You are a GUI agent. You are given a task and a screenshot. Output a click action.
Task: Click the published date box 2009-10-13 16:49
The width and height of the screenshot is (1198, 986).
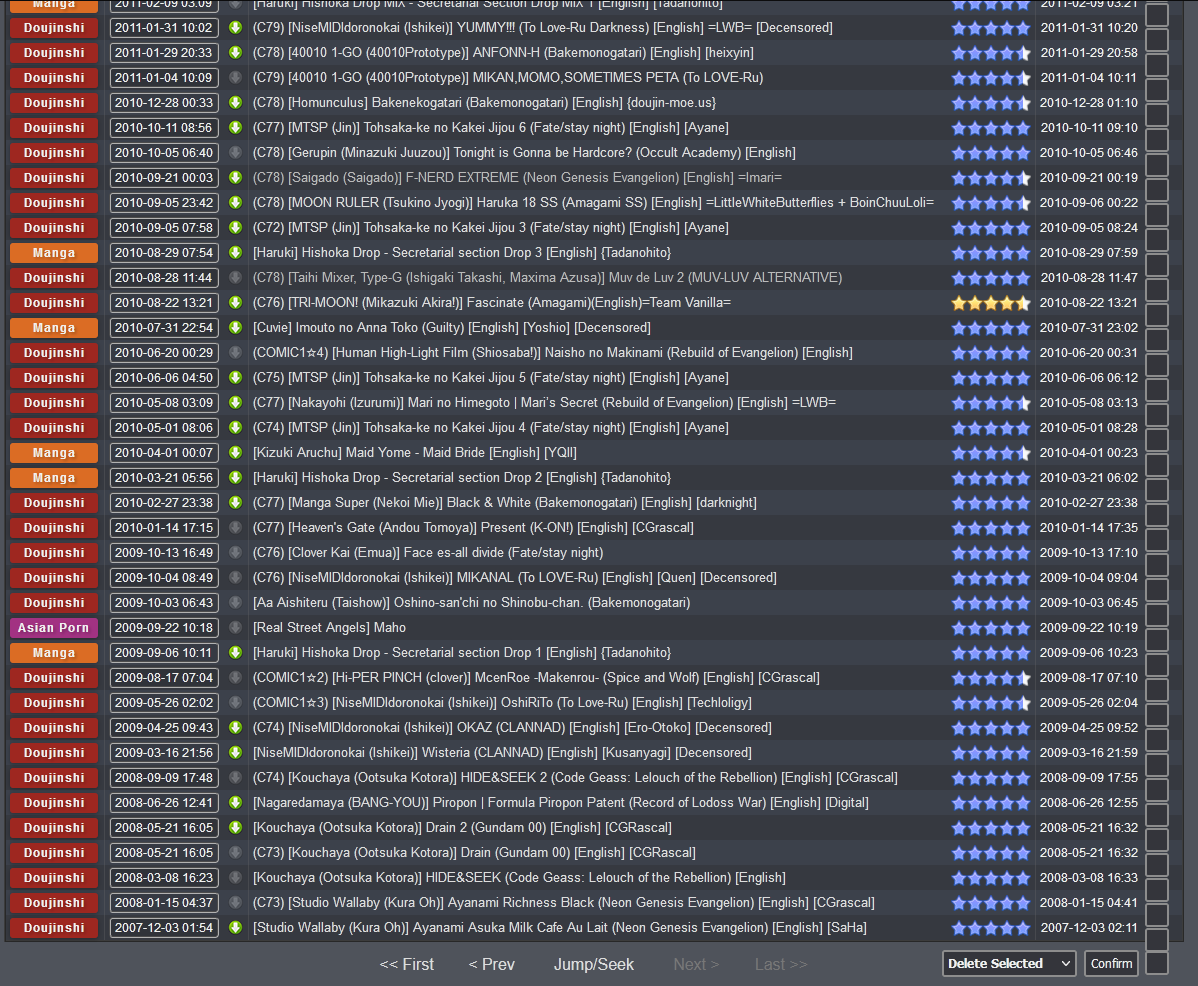[164, 553]
